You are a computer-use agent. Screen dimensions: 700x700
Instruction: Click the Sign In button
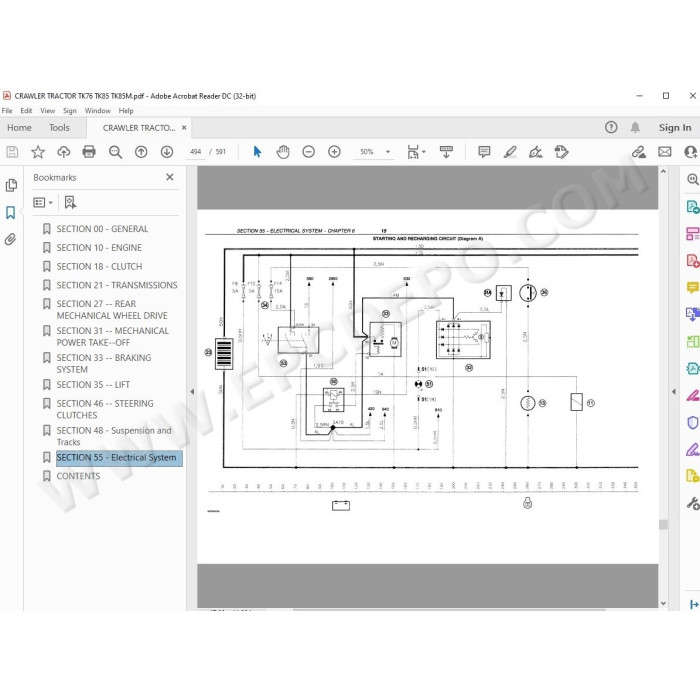pos(675,128)
